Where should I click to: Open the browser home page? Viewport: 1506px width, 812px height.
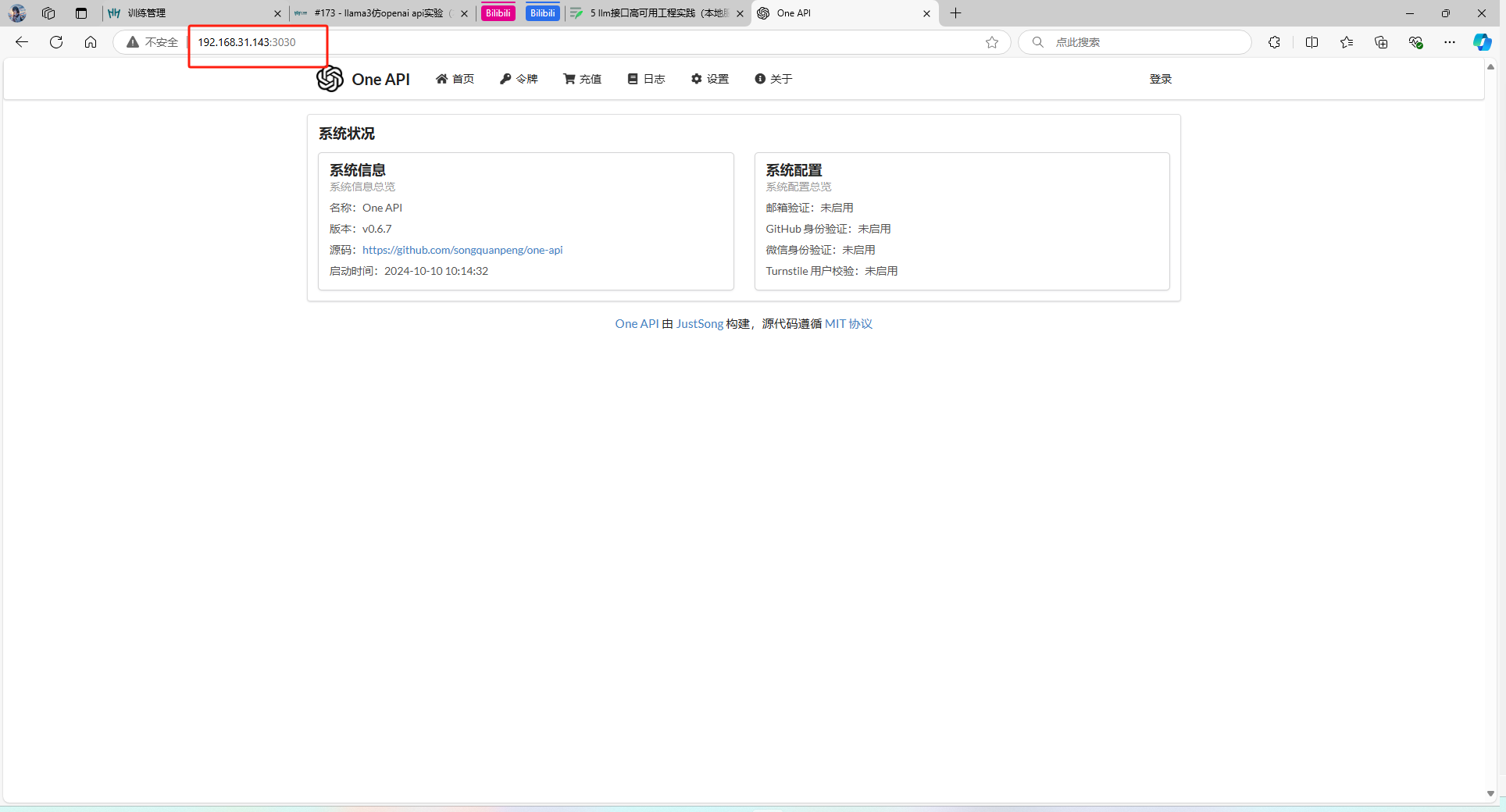[x=91, y=42]
